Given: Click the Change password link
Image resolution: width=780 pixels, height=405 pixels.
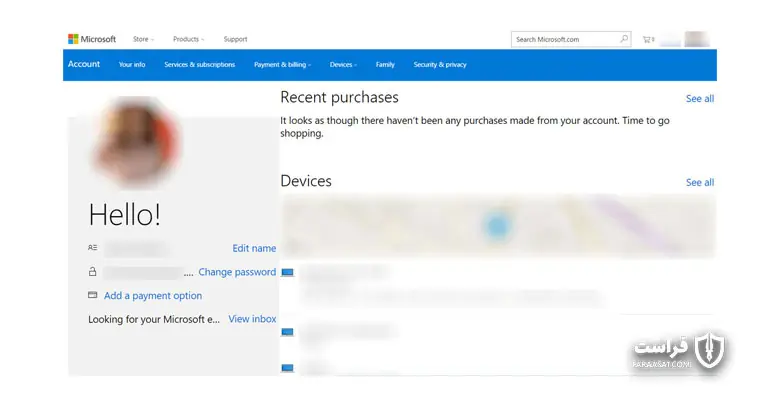Looking at the screenshot, I should pos(237,272).
